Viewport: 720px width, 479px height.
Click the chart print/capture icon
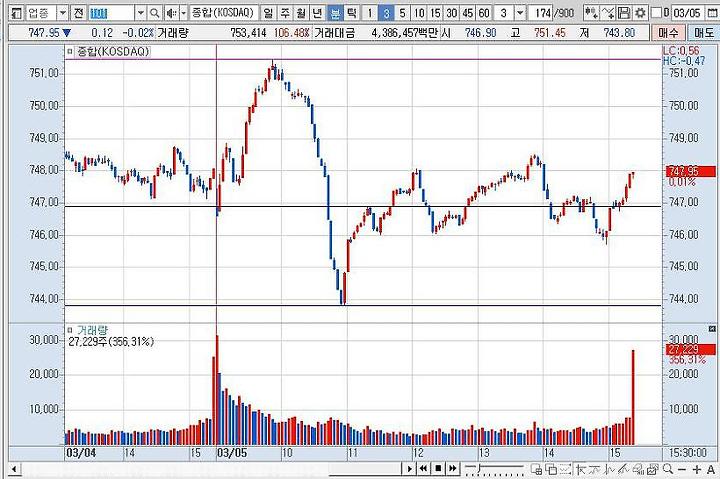[653, 469]
